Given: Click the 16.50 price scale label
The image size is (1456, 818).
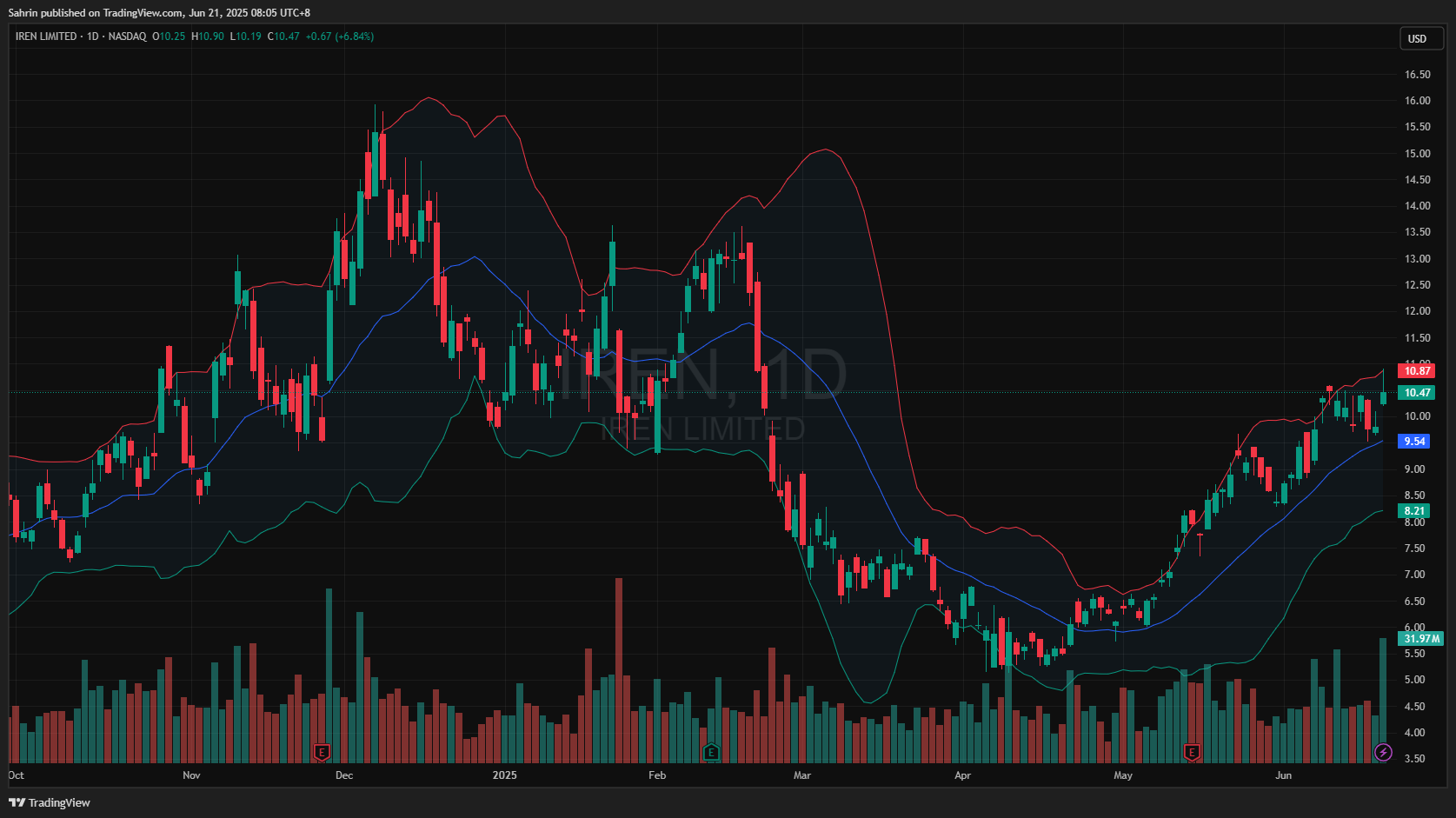Looking at the screenshot, I should (x=1418, y=75).
